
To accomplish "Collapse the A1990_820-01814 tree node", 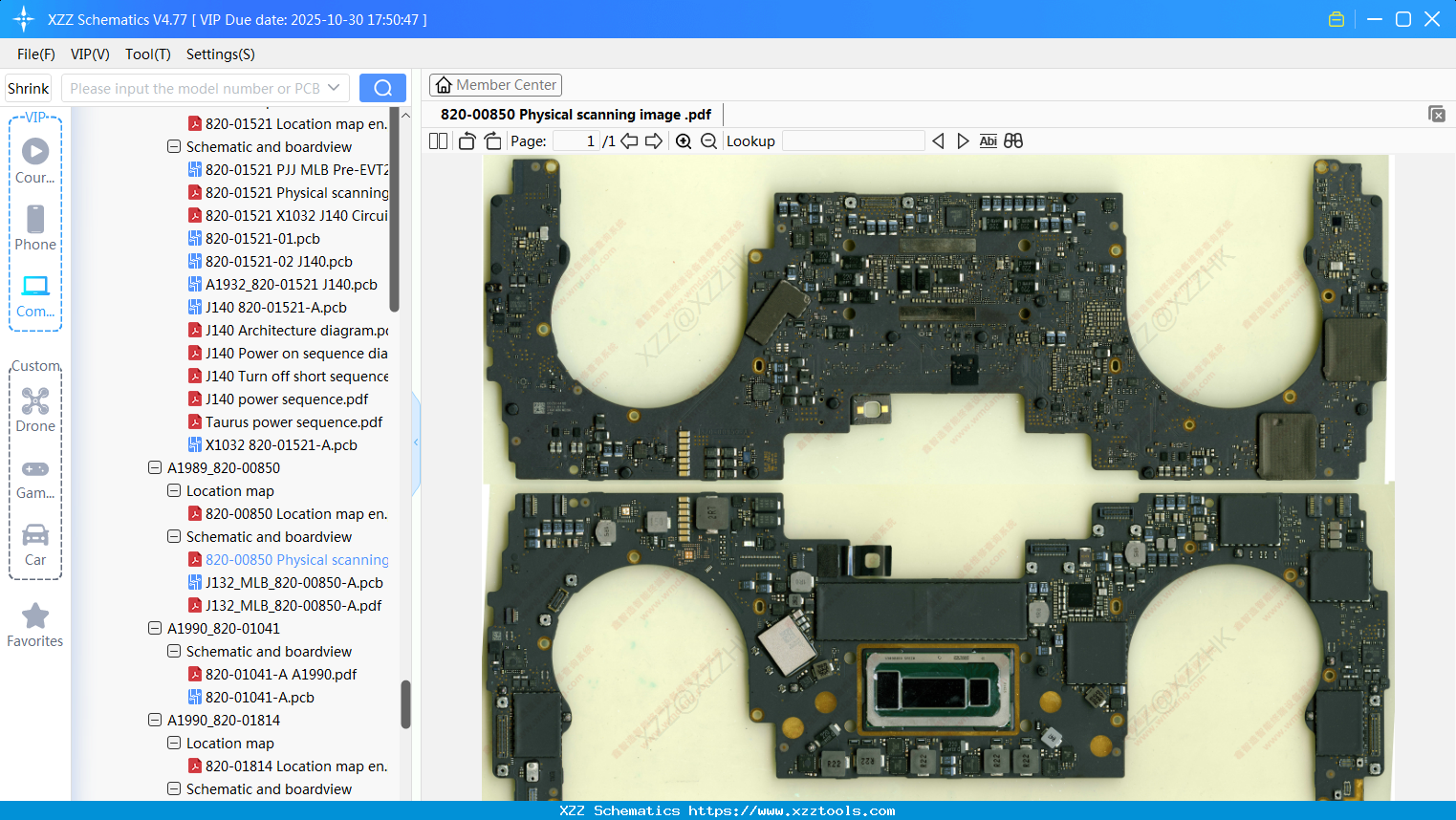I will point(155,721).
